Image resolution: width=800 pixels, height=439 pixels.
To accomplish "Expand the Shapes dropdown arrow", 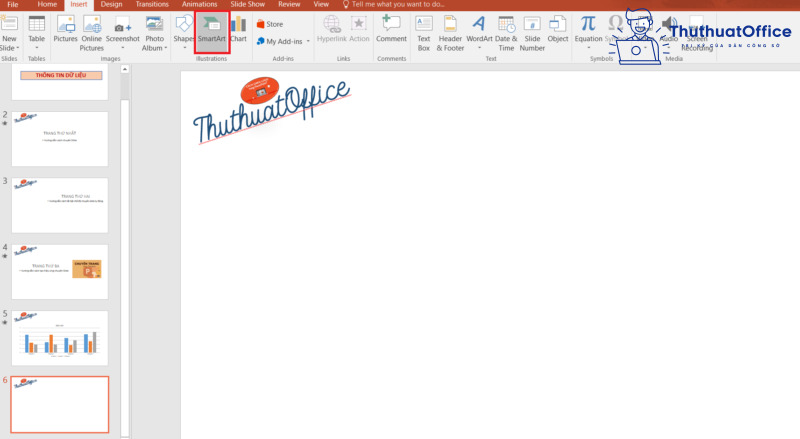I will click(184, 48).
